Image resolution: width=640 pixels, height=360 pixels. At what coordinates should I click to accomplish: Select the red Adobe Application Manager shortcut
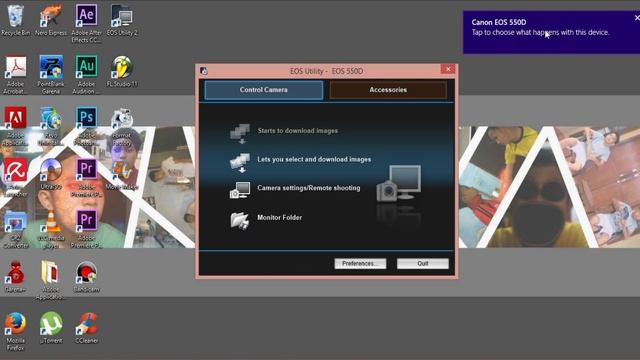coord(16,127)
